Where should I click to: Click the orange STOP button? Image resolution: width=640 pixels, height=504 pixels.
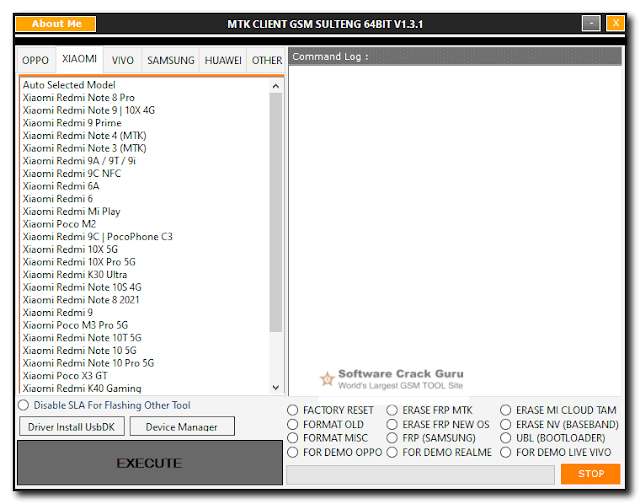click(x=591, y=473)
